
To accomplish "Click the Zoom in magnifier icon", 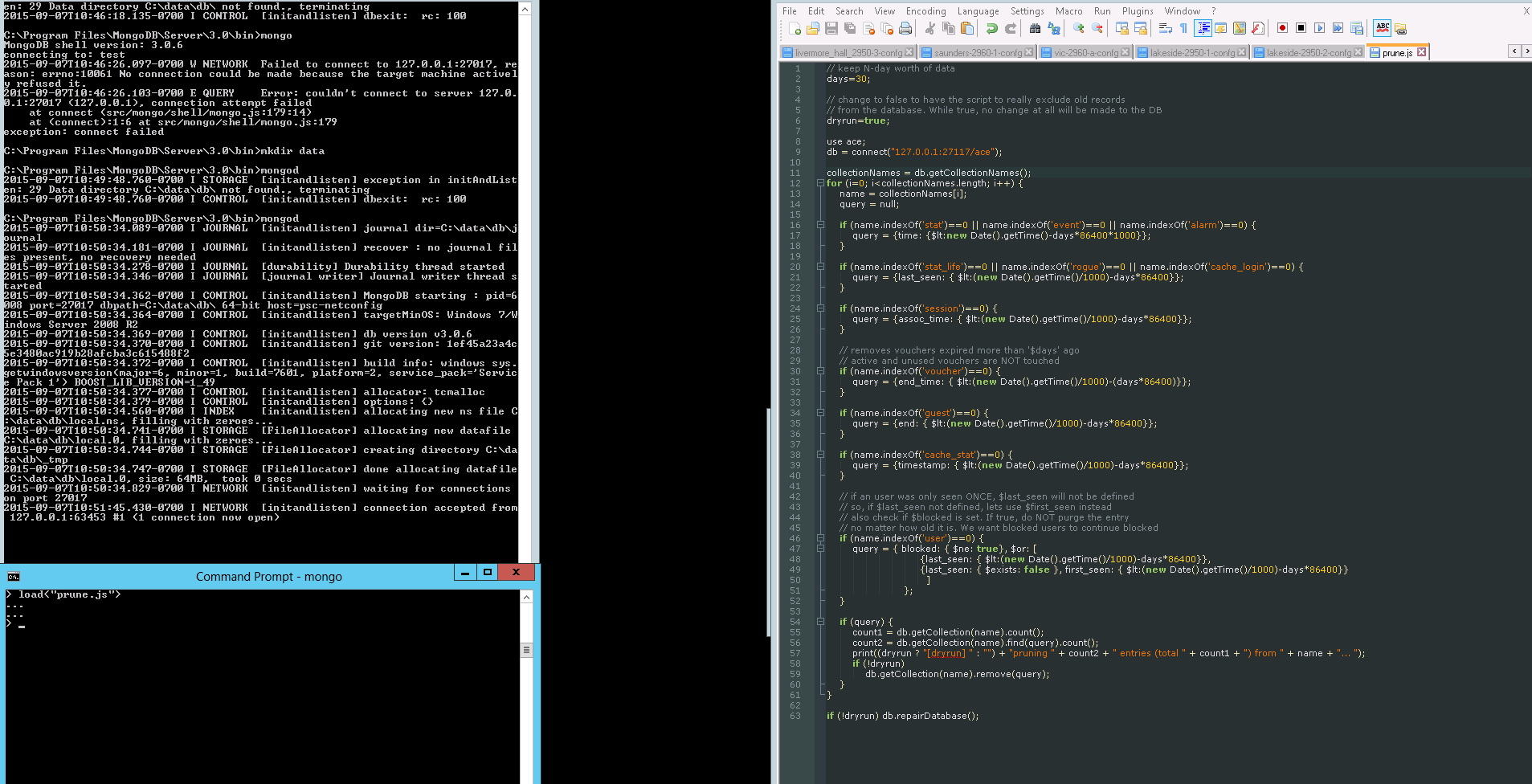I will click(x=1079, y=29).
